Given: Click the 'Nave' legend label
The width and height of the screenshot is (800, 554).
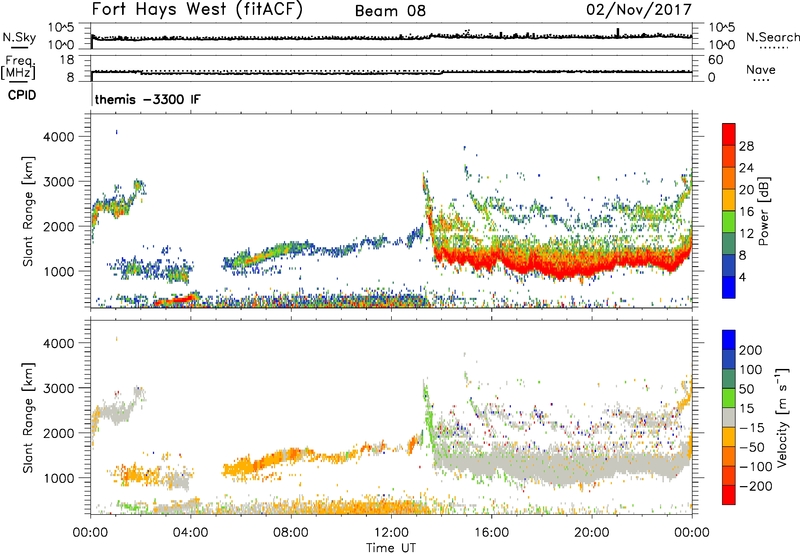Looking at the screenshot, I should [760, 69].
